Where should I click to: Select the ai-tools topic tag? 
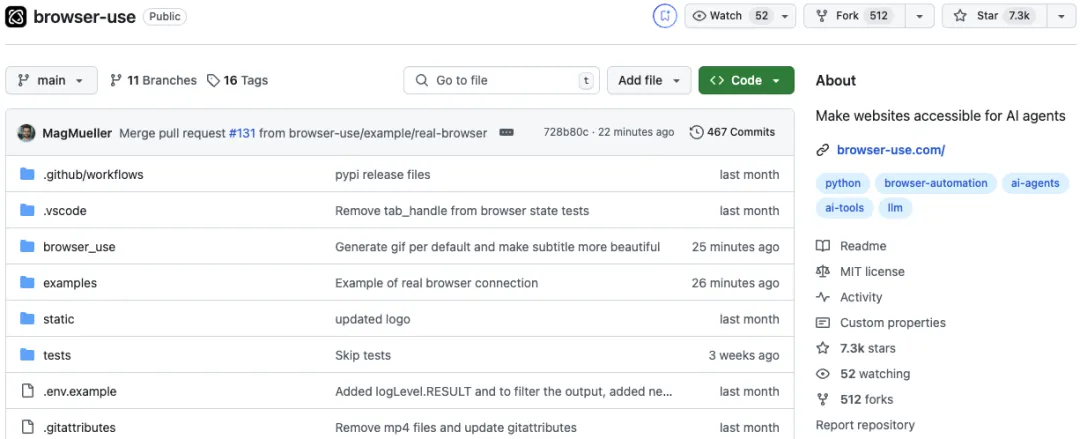pos(844,208)
